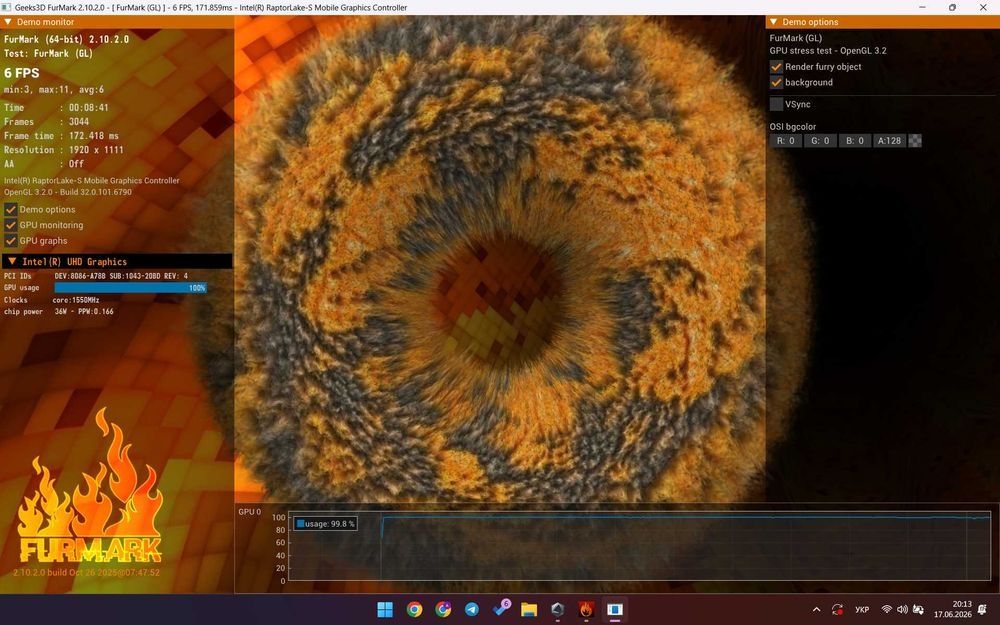Click the FurMark flame icon in taskbar
Image resolution: width=1000 pixels, height=625 pixels.
click(585, 610)
